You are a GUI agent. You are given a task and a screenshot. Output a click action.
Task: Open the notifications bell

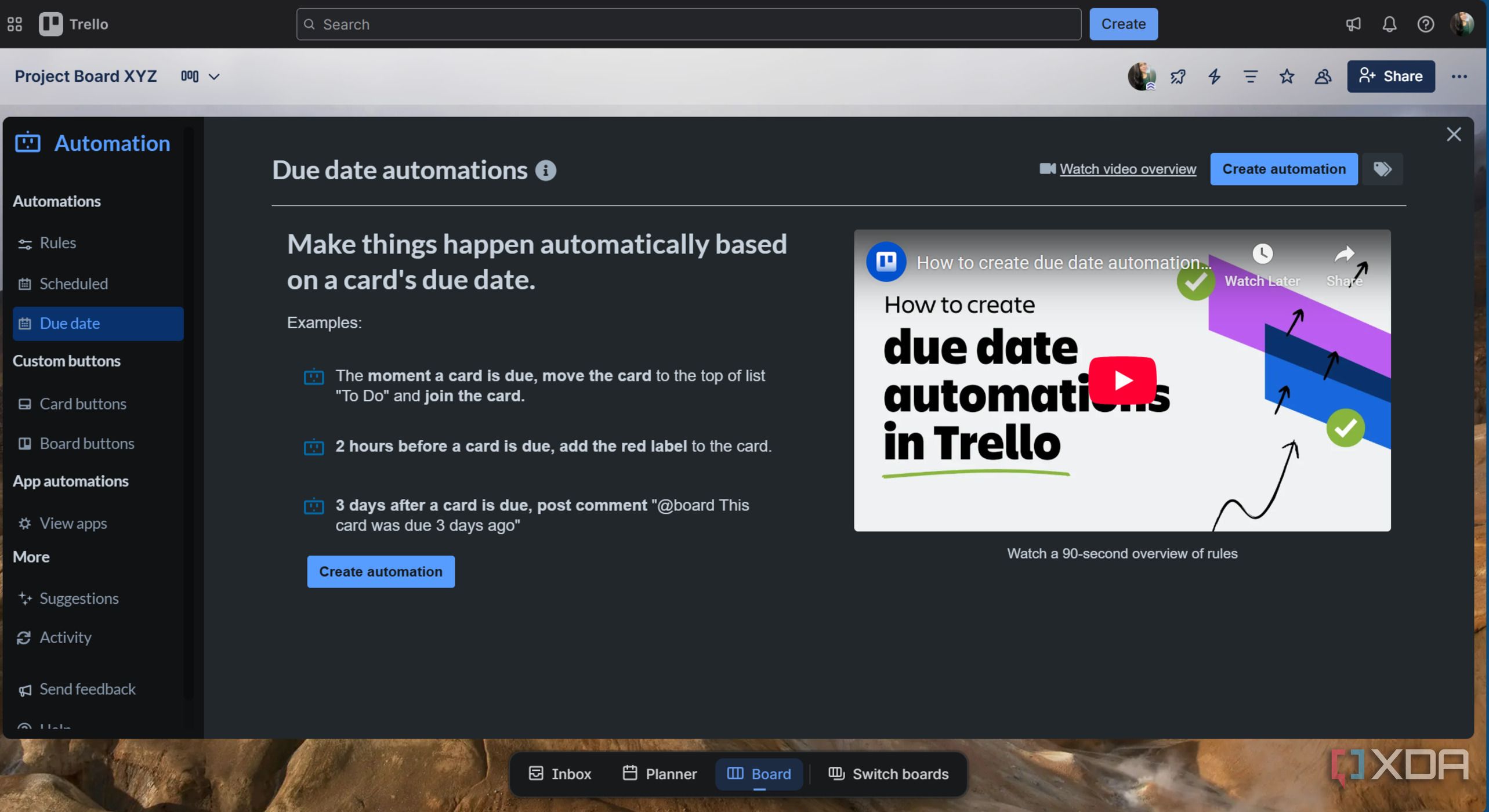coord(1389,24)
